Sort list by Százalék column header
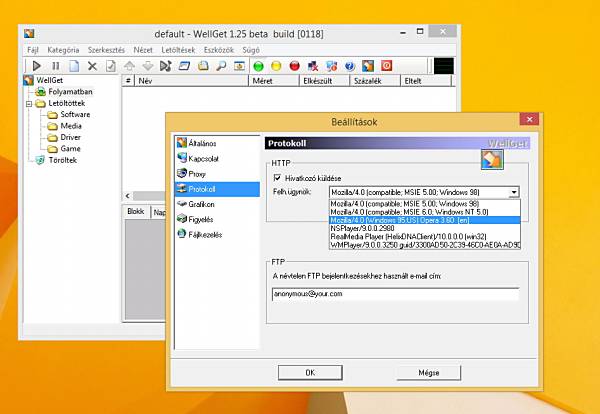 [x=375, y=81]
